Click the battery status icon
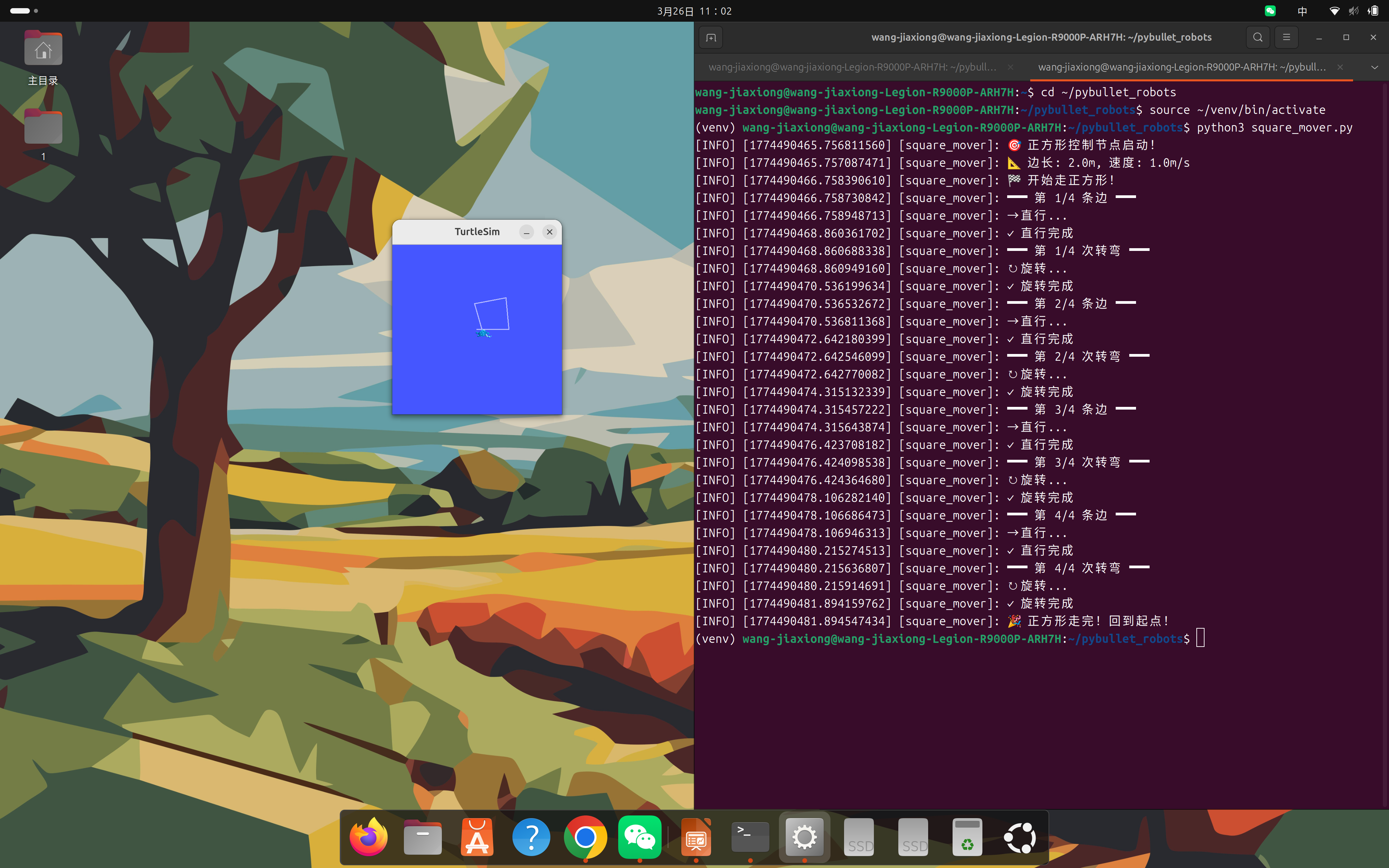1389x868 pixels. [1373, 11]
